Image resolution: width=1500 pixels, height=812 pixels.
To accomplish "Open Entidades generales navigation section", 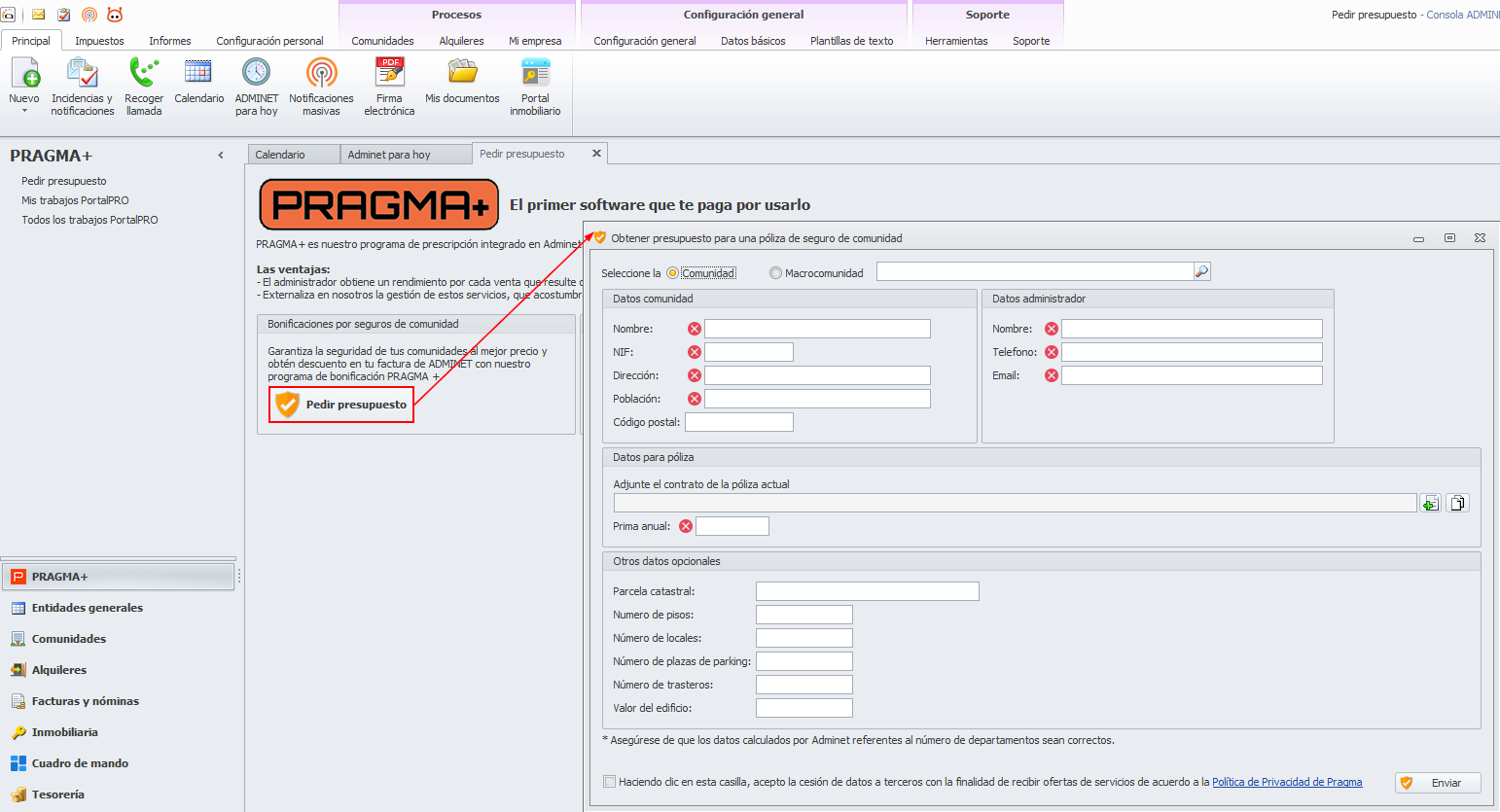I will 119,608.
